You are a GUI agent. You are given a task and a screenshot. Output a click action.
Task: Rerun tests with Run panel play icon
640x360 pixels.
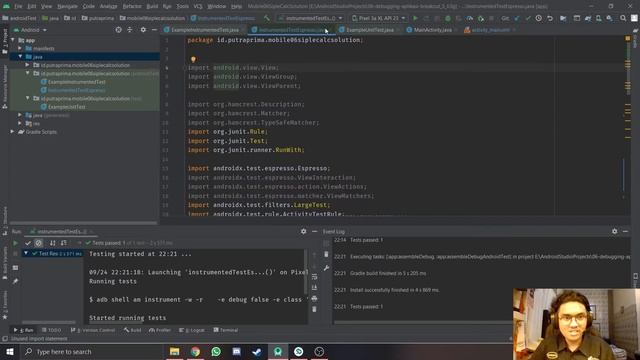click(x=16, y=243)
